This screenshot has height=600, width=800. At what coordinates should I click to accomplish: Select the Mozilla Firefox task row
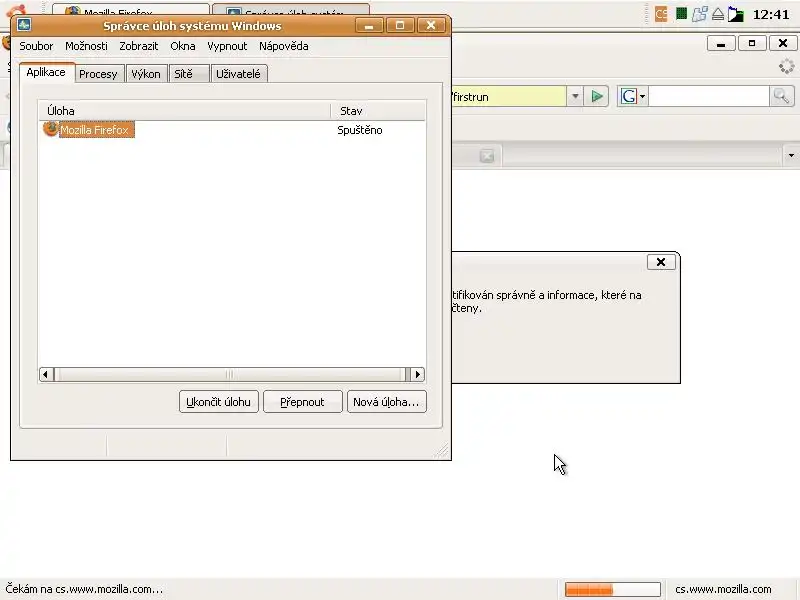pos(232,130)
